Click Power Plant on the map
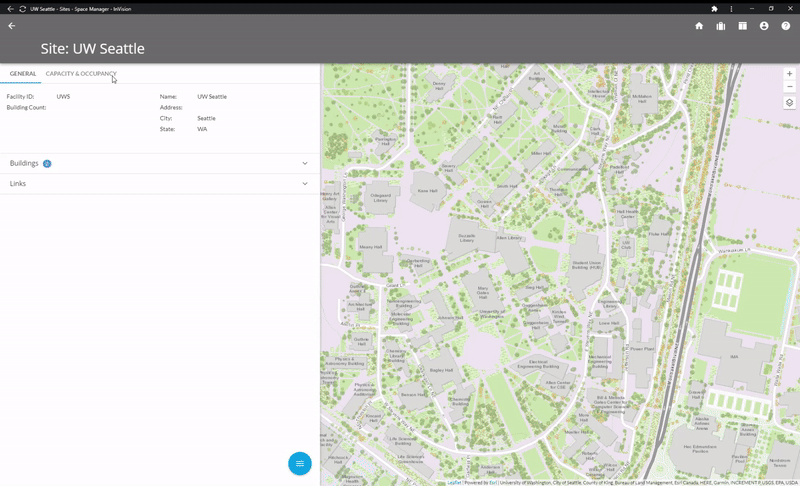Image resolution: width=800 pixels, height=486 pixels. [x=642, y=349]
